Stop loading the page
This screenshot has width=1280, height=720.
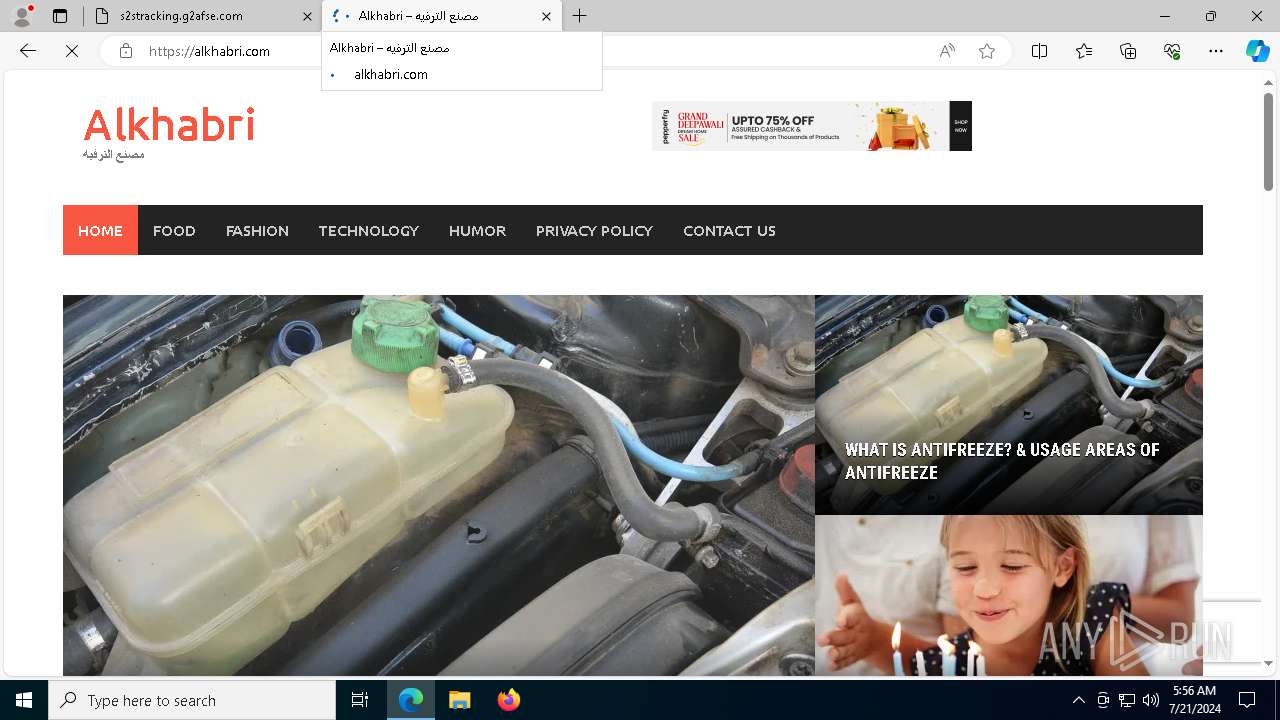72,51
